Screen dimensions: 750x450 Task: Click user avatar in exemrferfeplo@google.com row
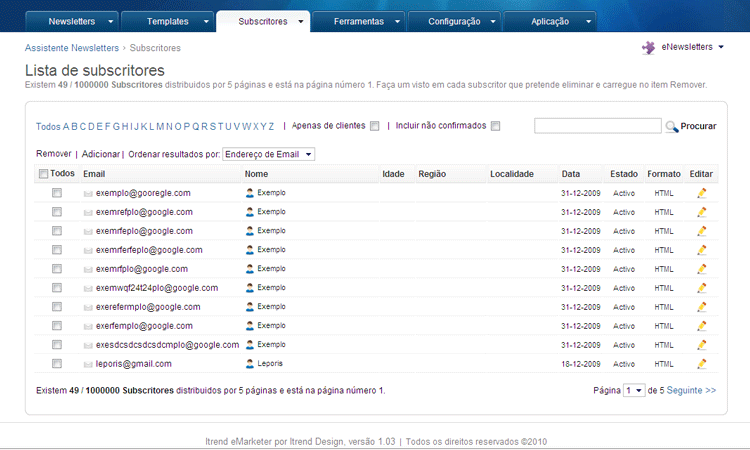(x=250, y=250)
